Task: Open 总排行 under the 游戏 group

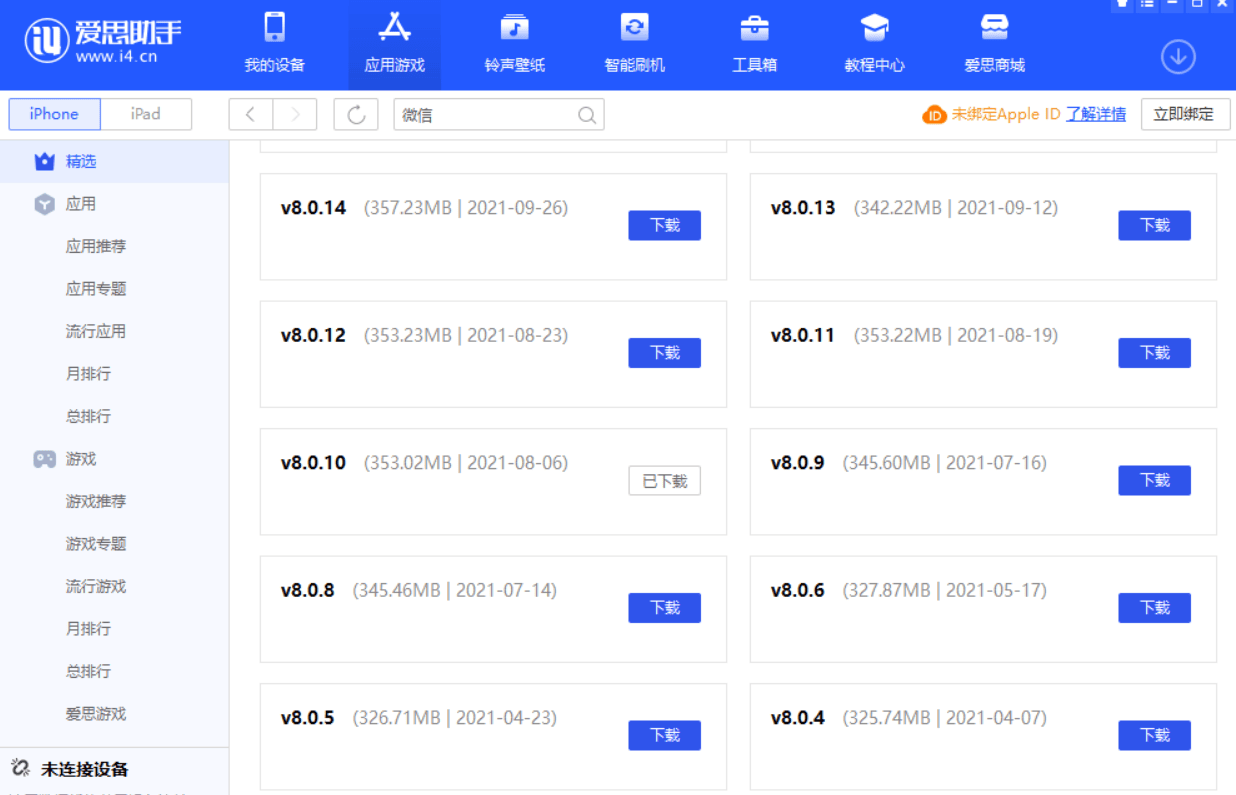Action: click(x=88, y=671)
